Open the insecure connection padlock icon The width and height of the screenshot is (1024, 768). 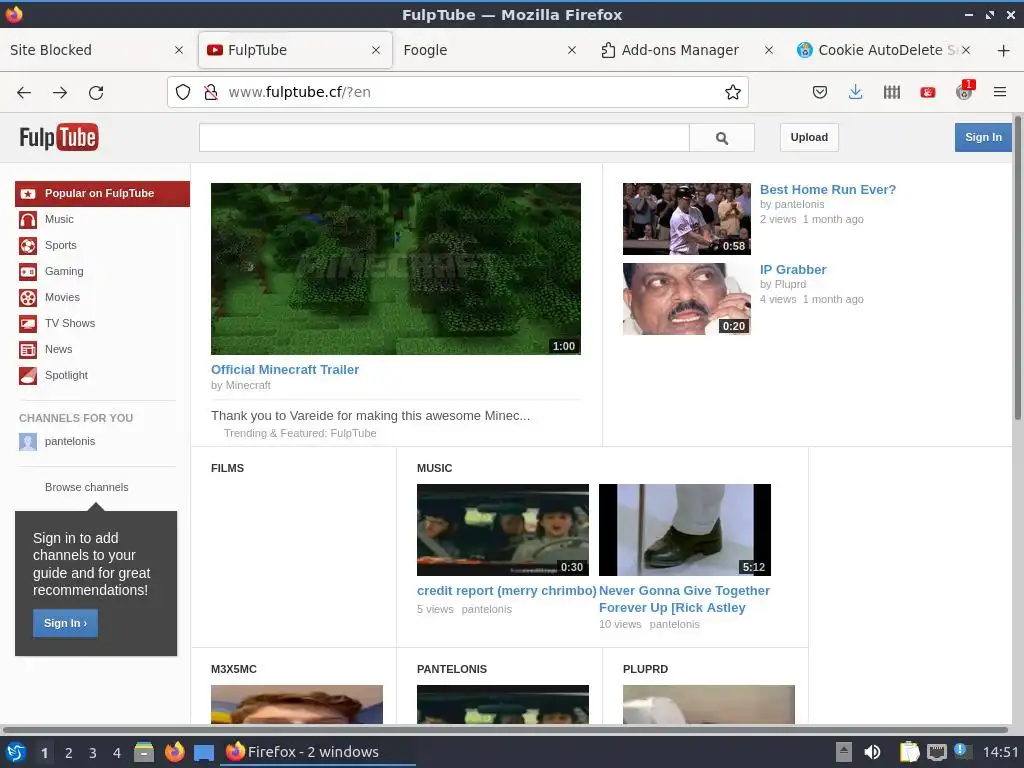(x=210, y=92)
